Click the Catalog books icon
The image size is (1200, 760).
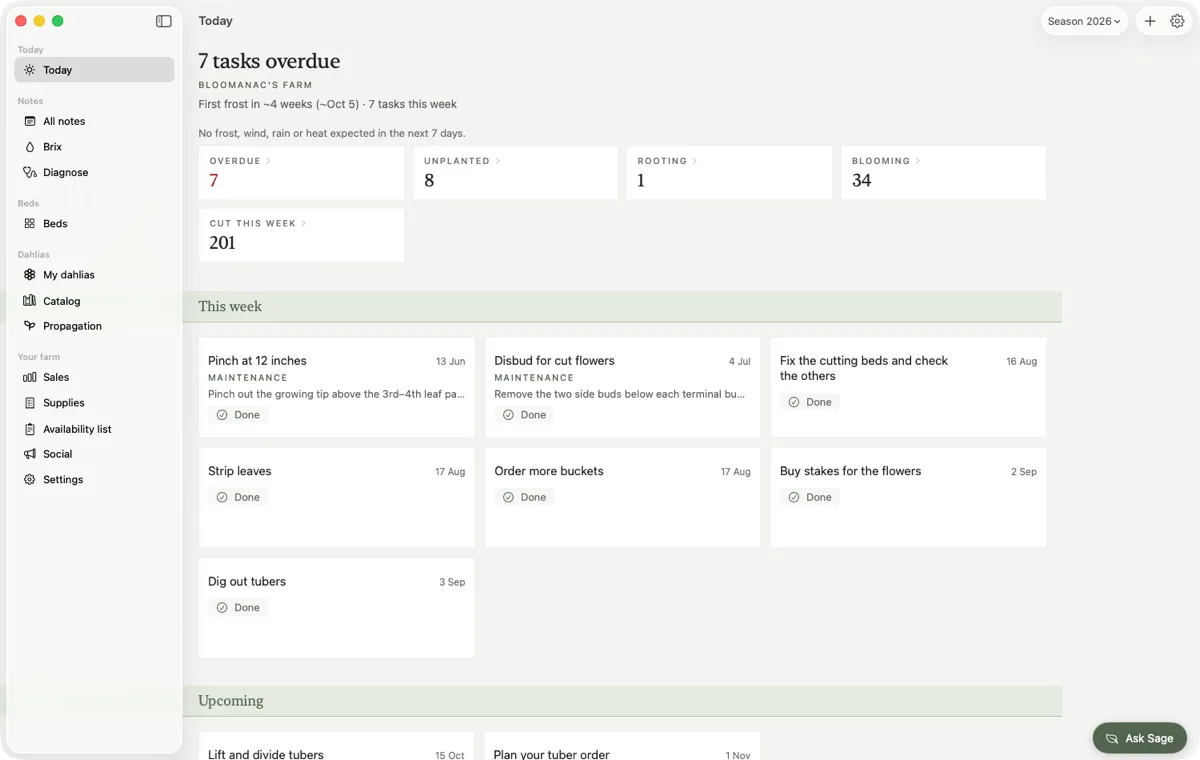tap(30, 301)
